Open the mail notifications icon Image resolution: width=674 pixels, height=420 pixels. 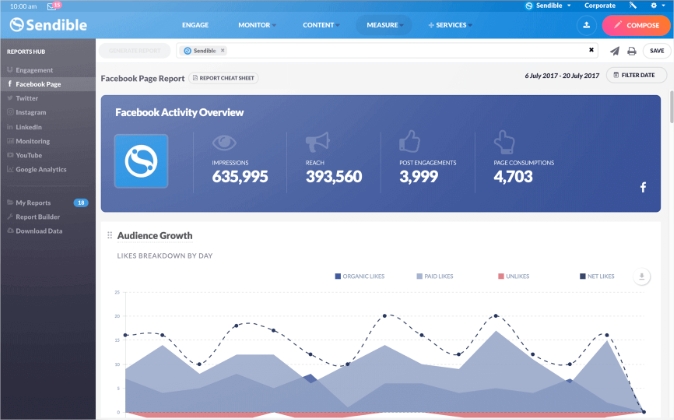pos(53,6)
